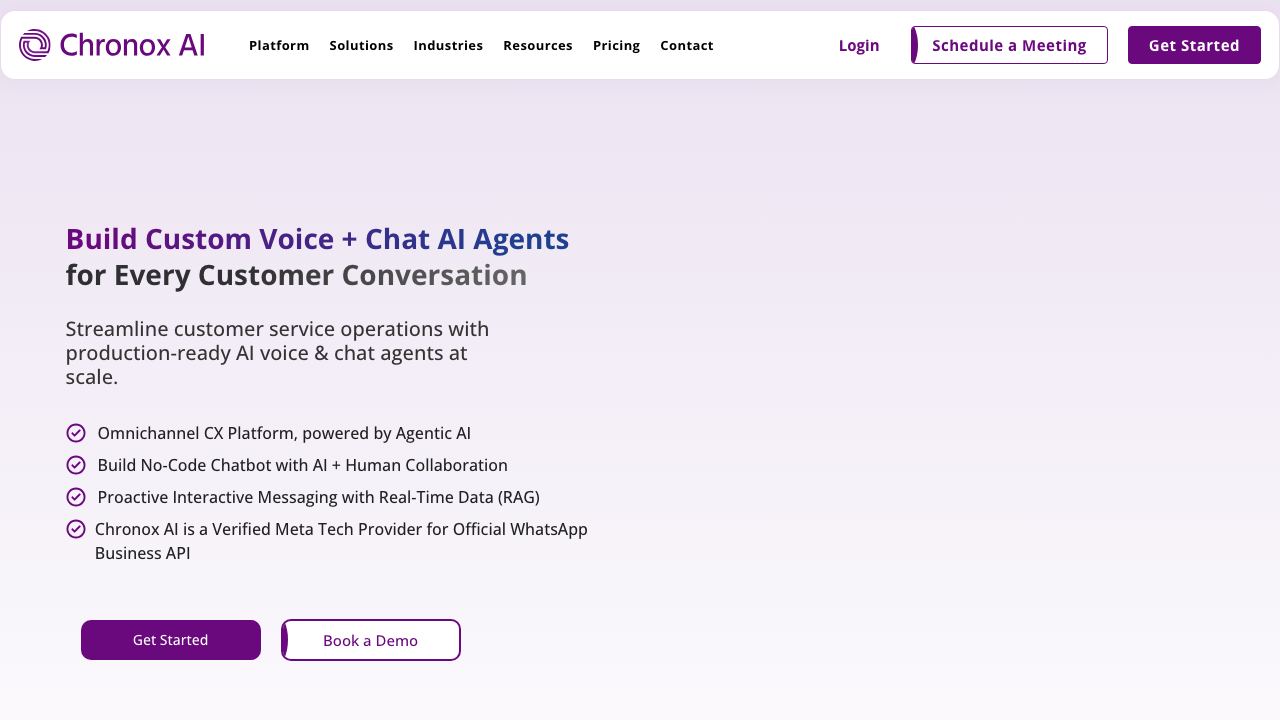Click the text about Official WhatsApp Business API
This screenshot has width=1280, height=720.
(x=341, y=541)
